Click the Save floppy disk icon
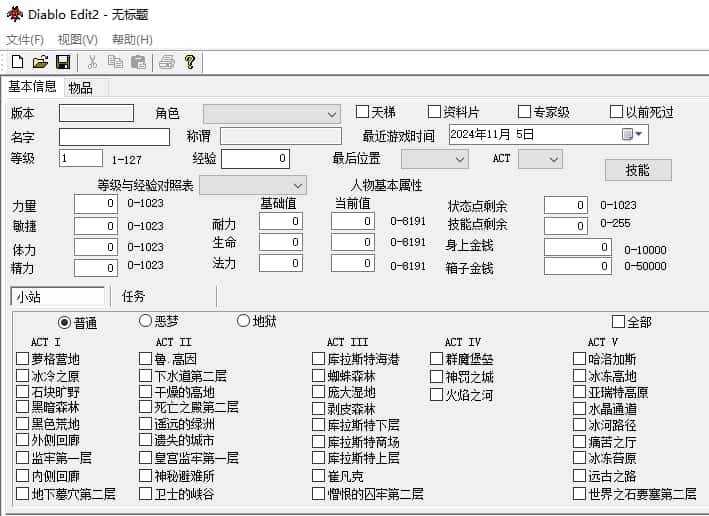Screen dimensions: 709x516 coord(63,62)
